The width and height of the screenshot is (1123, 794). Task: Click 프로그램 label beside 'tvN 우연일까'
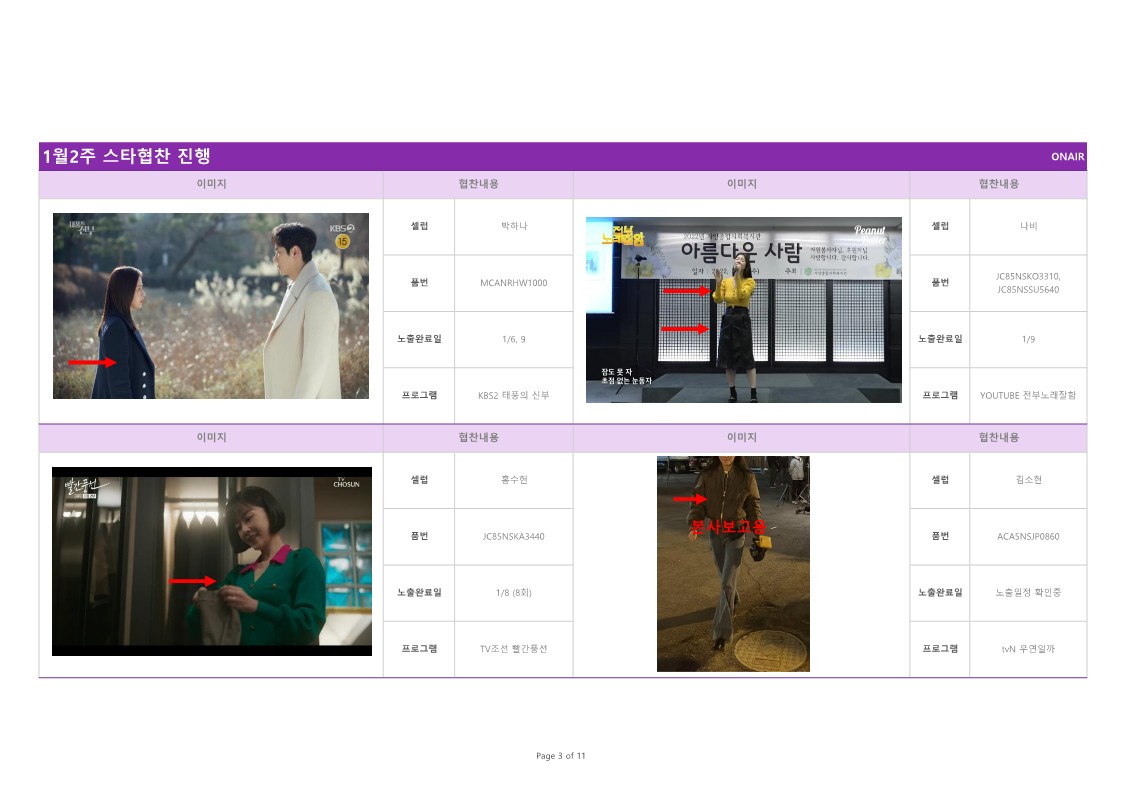pos(940,649)
